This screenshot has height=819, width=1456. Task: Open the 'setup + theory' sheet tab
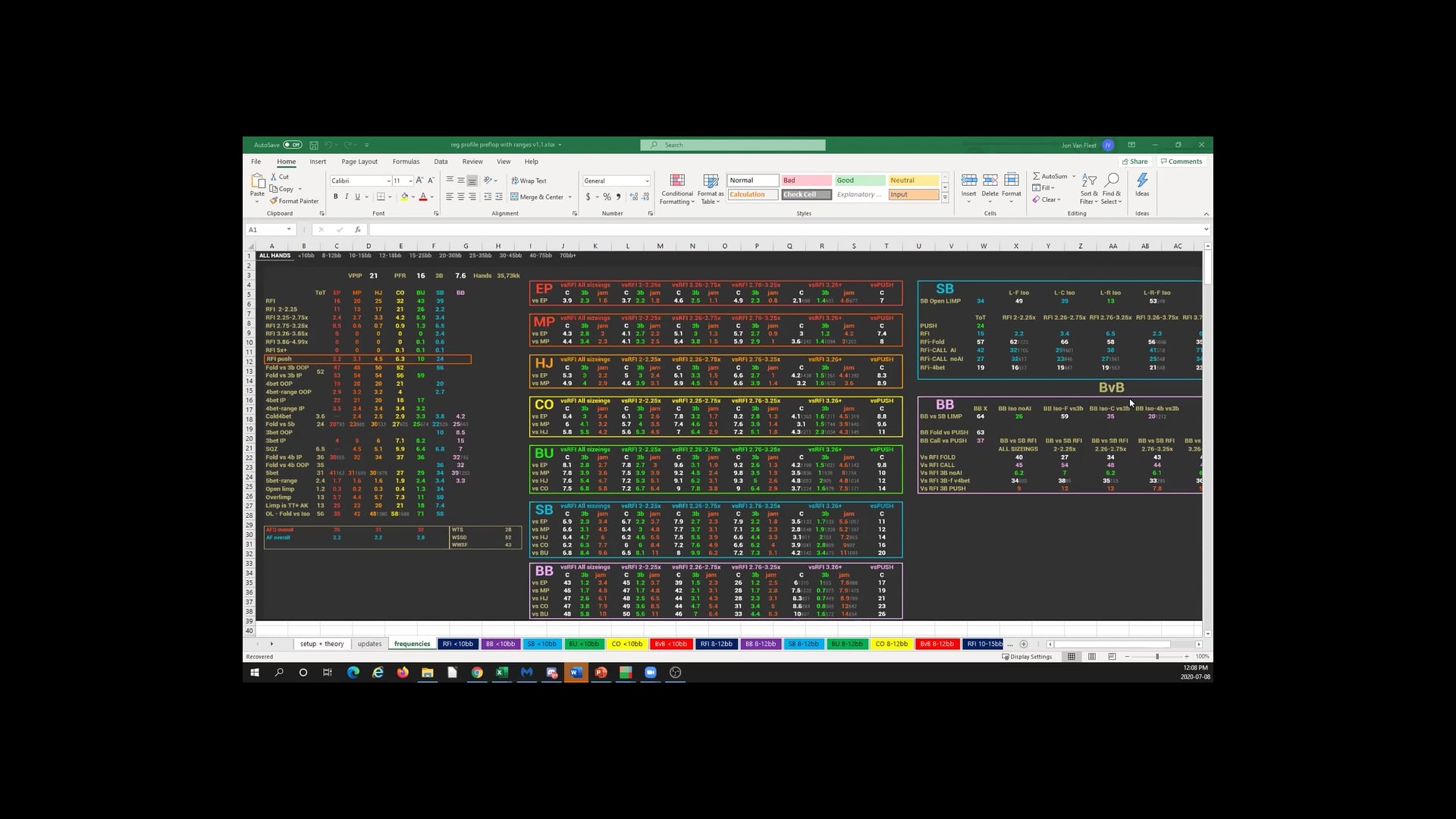click(322, 644)
